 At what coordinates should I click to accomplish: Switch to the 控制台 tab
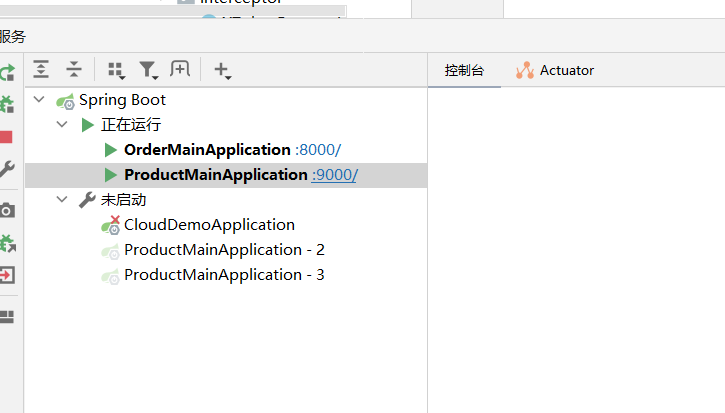tap(464, 70)
